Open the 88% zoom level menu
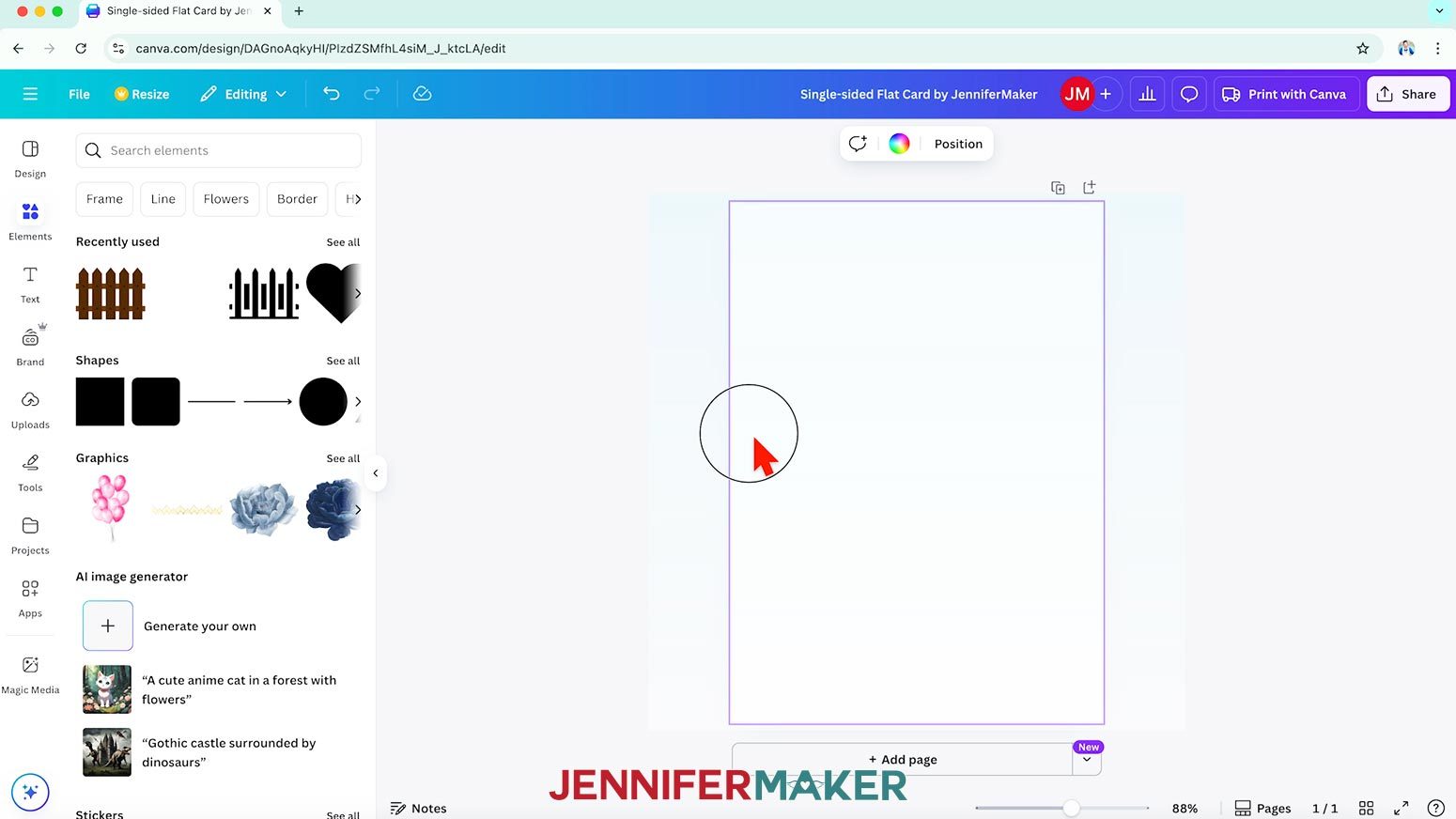This screenshot has width=1456, height=819. [x=1185, y=808]
